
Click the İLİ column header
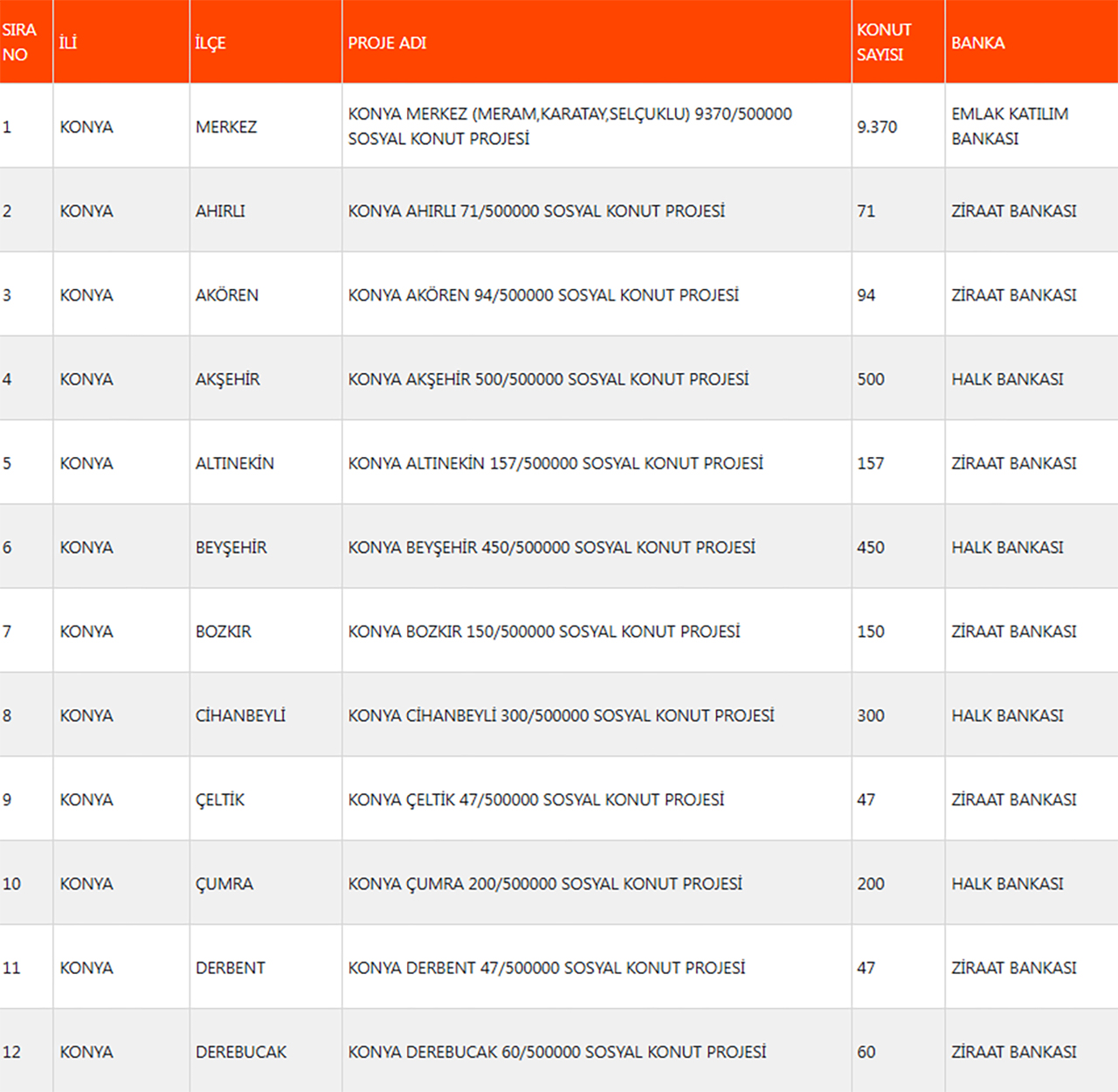[x=68, y=43]
